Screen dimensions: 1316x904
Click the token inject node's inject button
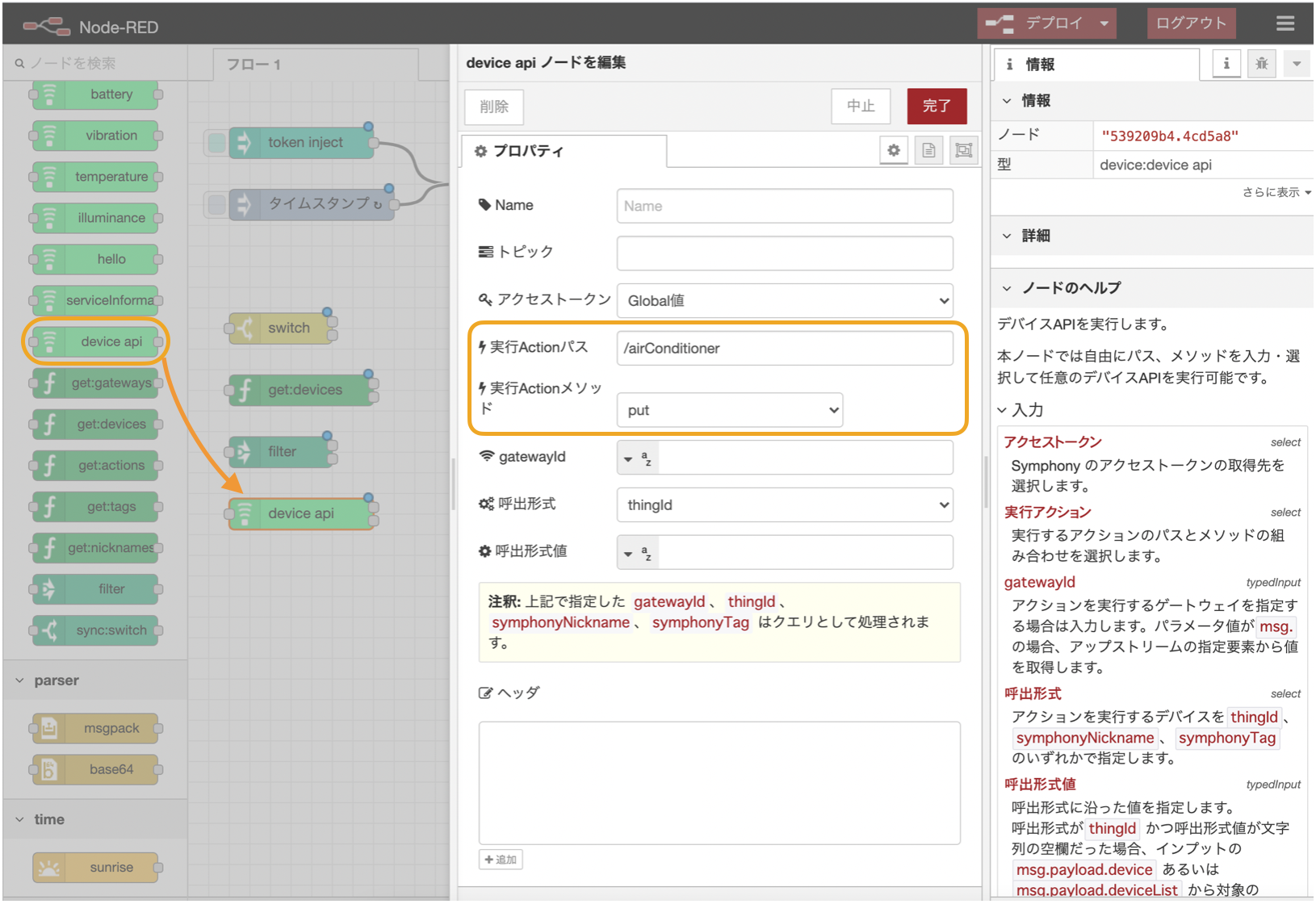coord(216,143)
